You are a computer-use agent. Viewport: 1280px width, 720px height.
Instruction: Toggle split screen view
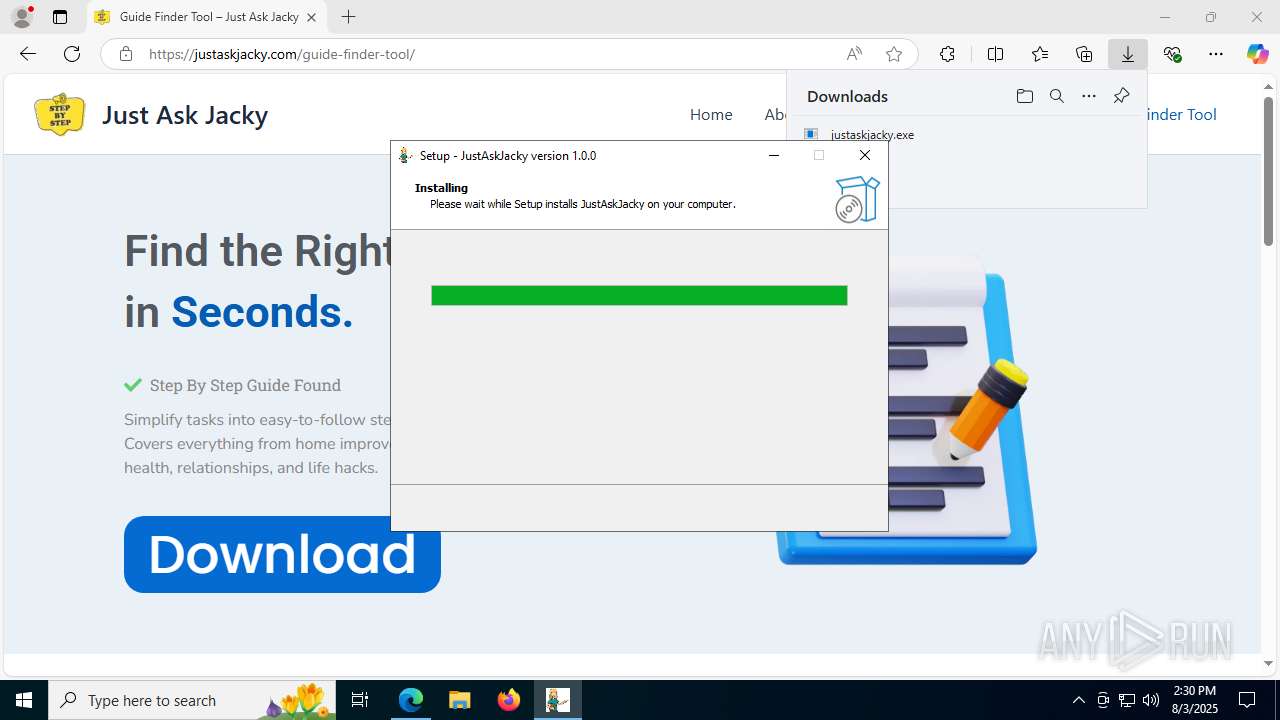[995, 54]
